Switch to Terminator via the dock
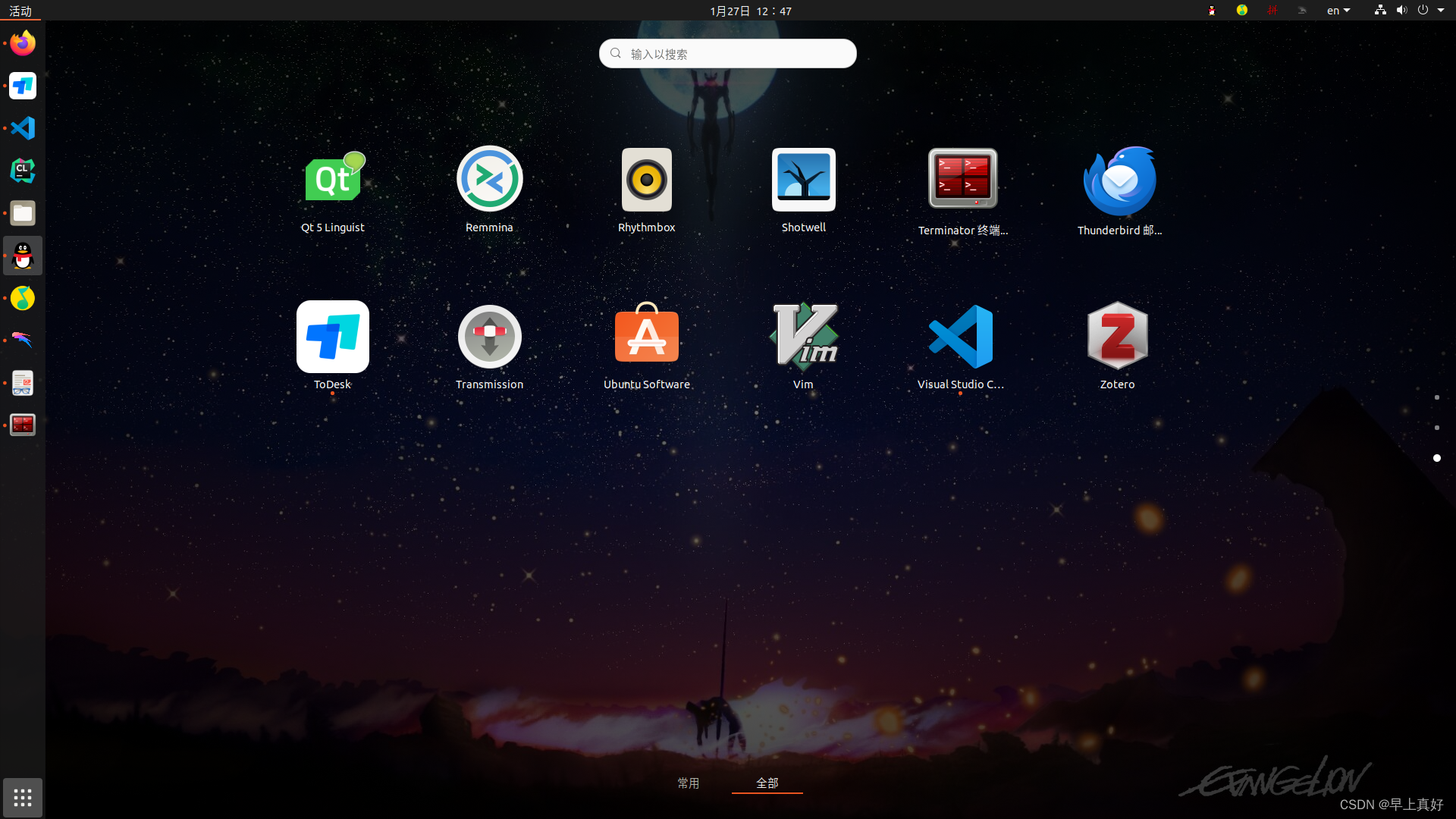 point(23,425)
